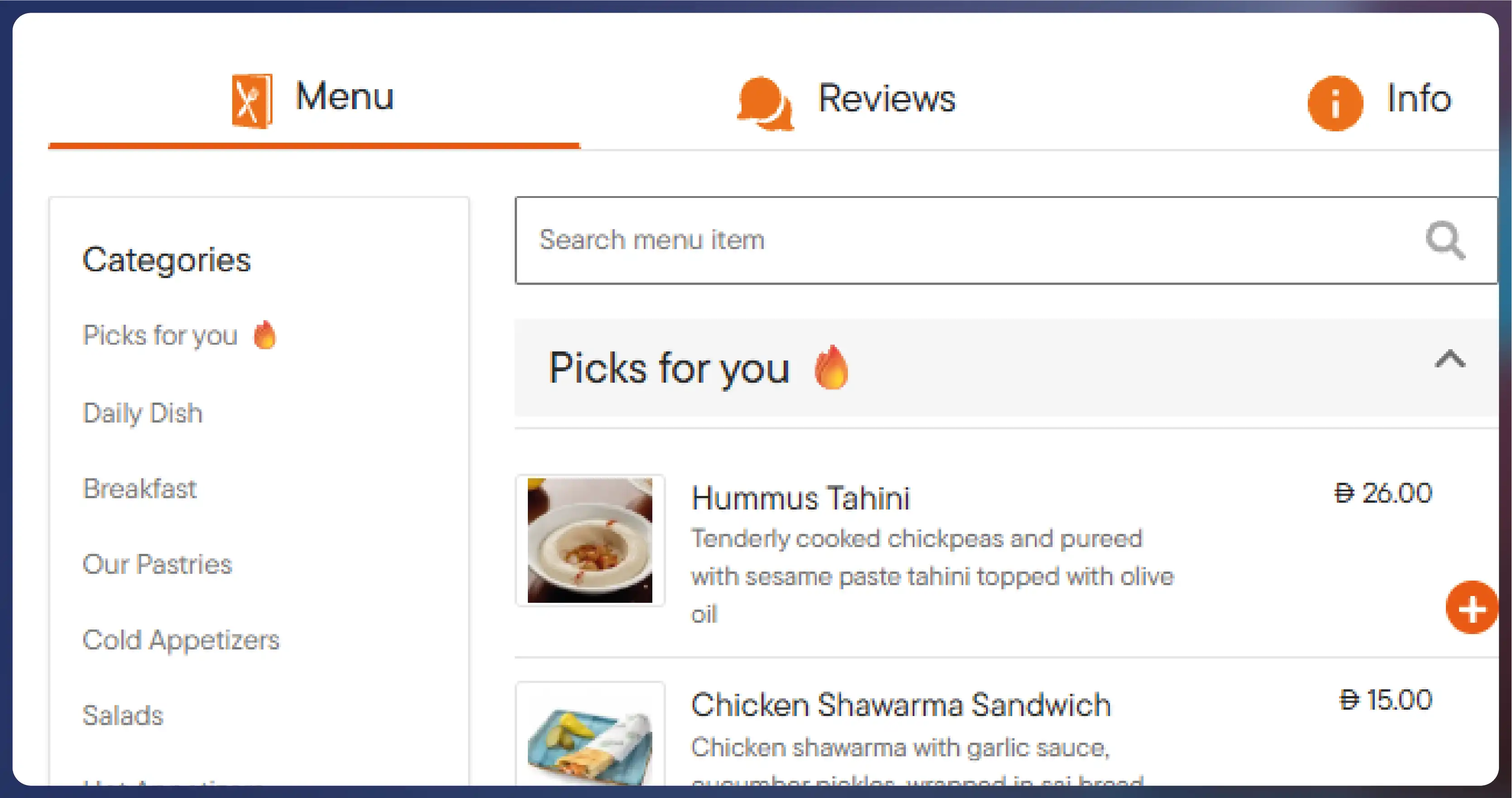This screenshot has height=798, width=1512.
Task: Collapse the Picks for you section
Action: (x=1450, y=359)
